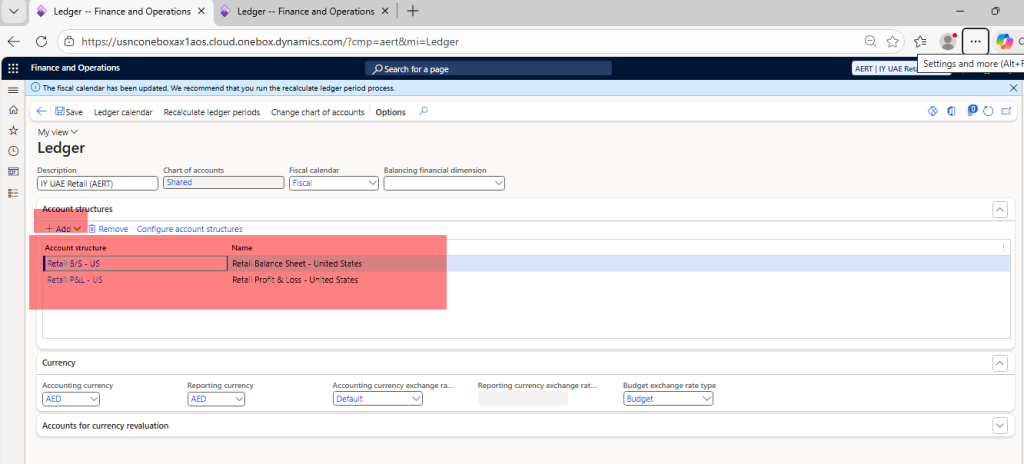Click the Open in Office icon
Viewport: 1024px width, 464px height.
(x=950, y=111)
